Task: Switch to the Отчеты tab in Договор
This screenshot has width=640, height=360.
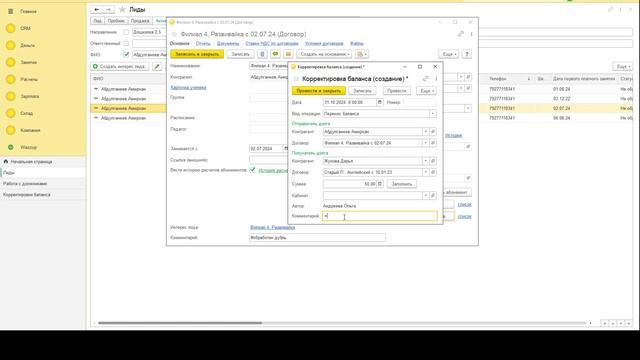Action: pyautogui.click(x=203, y=43)
